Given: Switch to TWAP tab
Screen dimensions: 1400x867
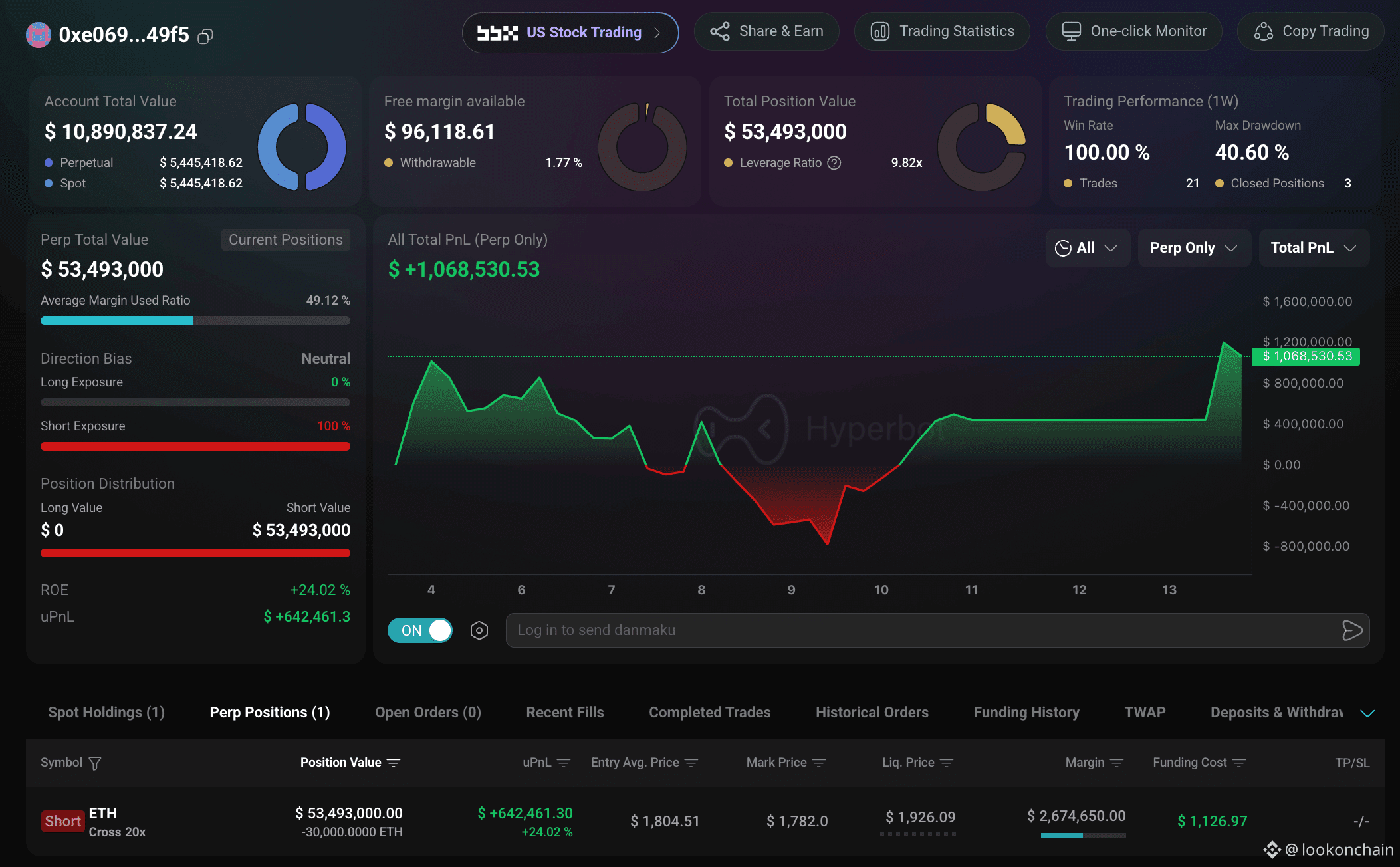Looking at the screenshot, I should 1145,713.
